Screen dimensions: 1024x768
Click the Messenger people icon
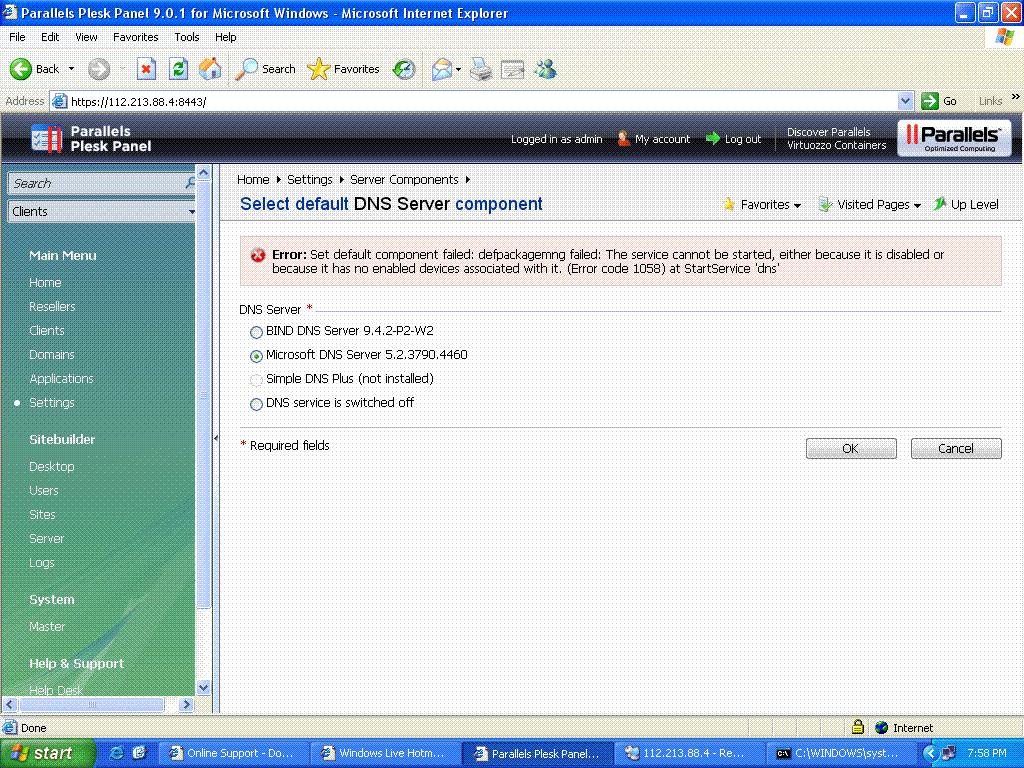(545, 69)
